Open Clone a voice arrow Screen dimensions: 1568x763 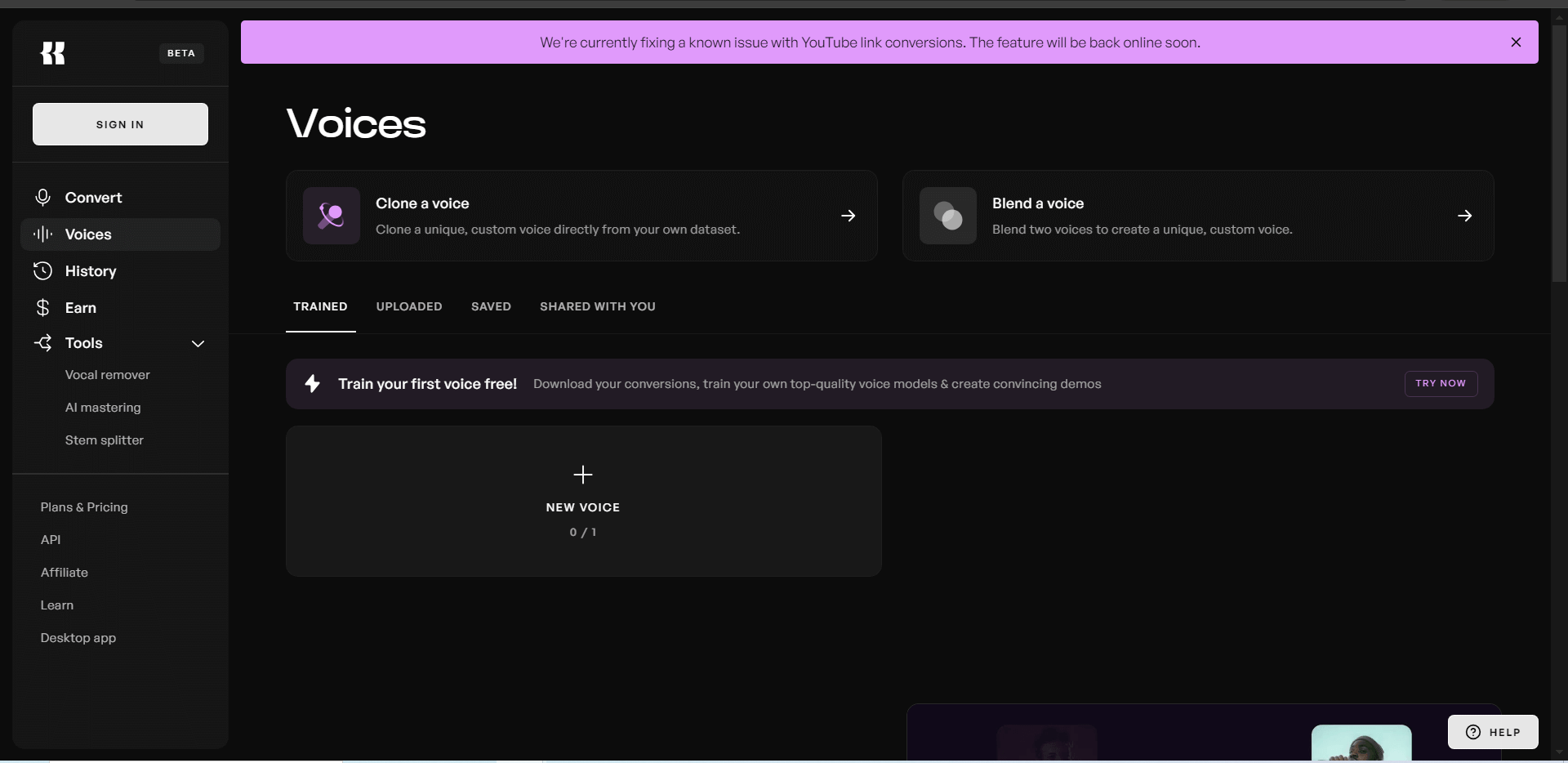pos(849,216)
